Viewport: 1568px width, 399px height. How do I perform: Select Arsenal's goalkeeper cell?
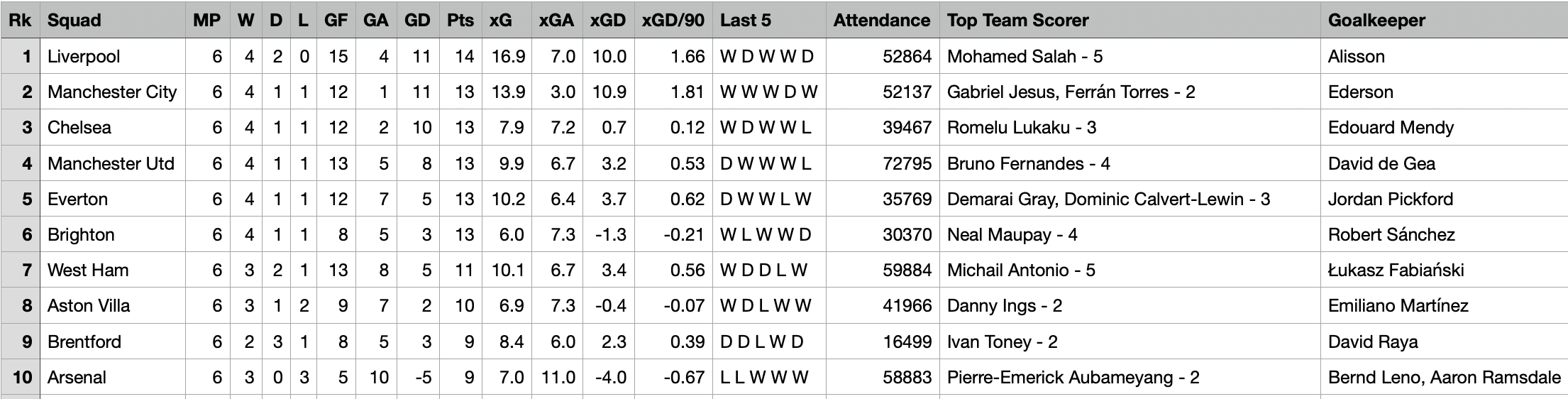pos(1444,377)
